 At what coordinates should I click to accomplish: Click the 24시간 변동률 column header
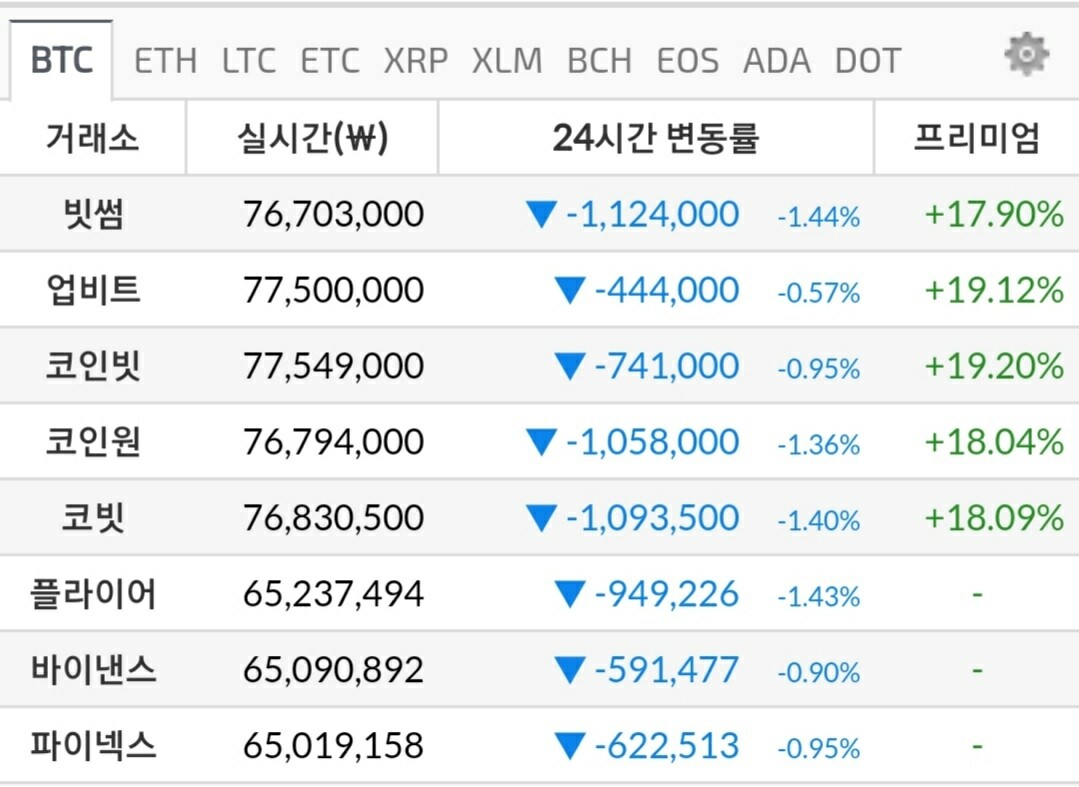click(x=656, y=138)
